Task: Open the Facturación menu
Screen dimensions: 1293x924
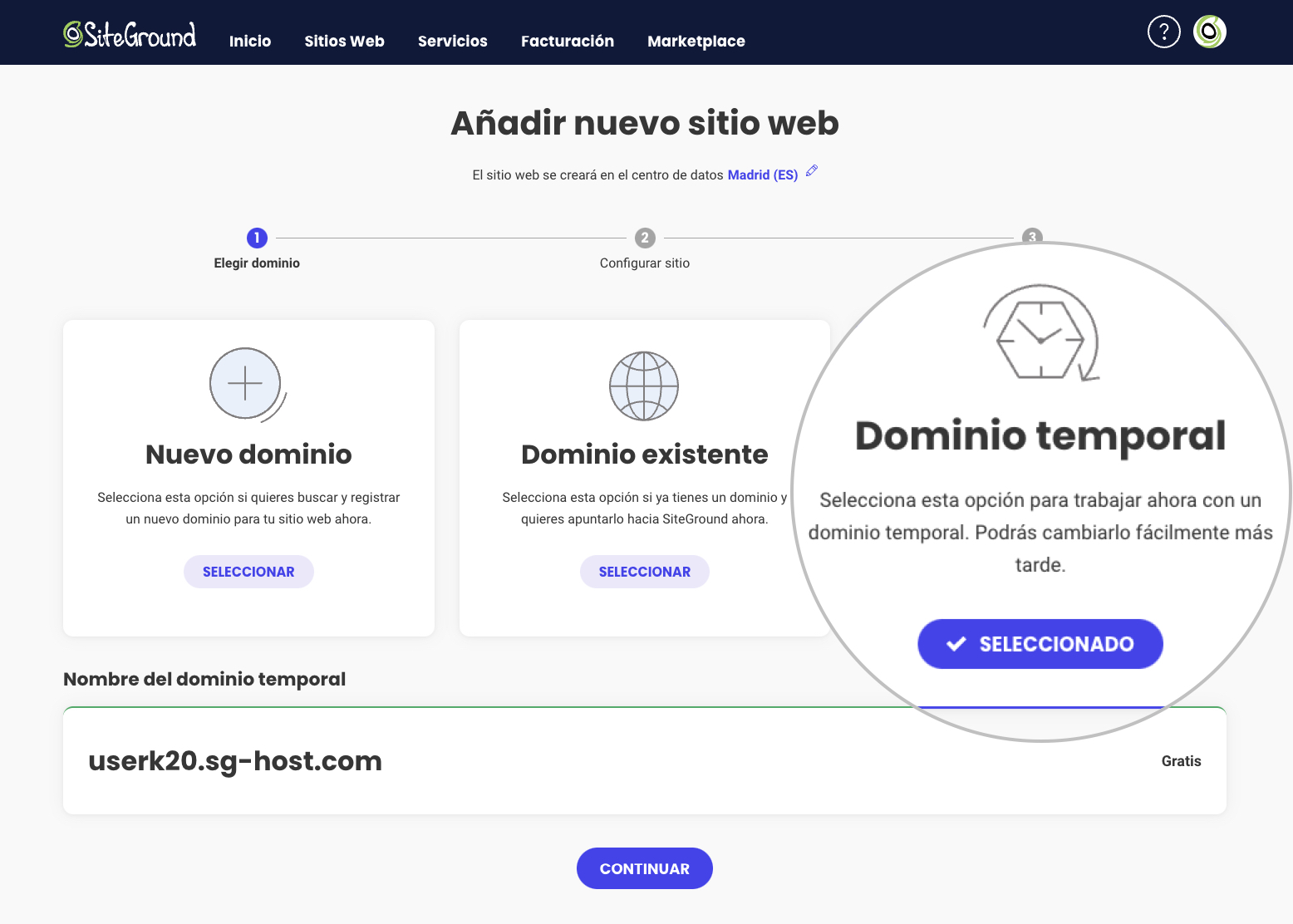Action: pos(568,41)
